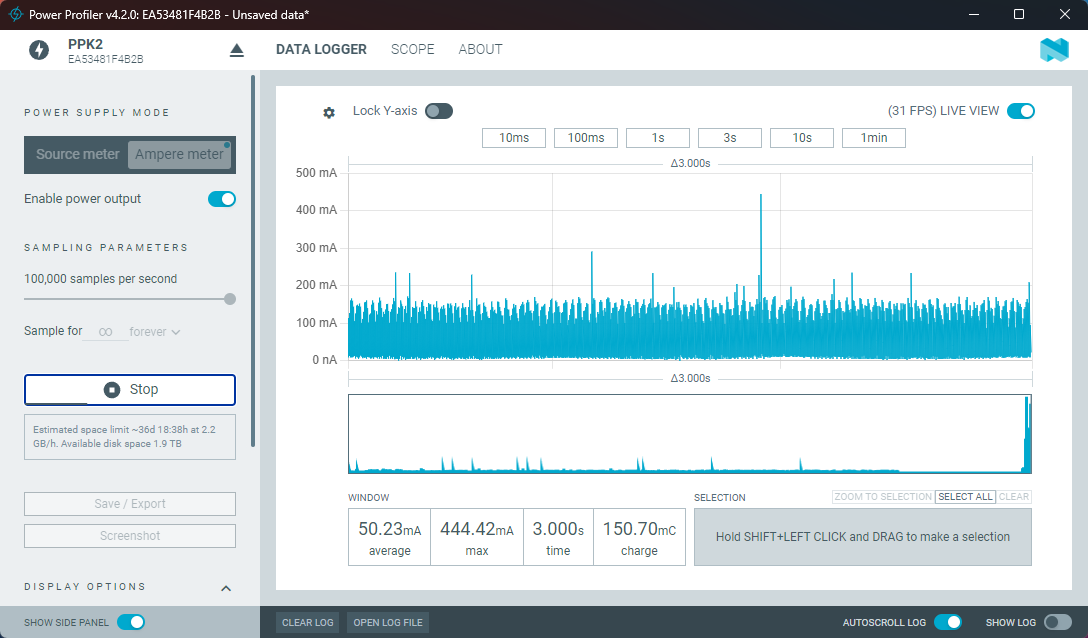This screenshot has height=638, width=1088.
Task: Turn off Enable power output
Action: (222, 199)
